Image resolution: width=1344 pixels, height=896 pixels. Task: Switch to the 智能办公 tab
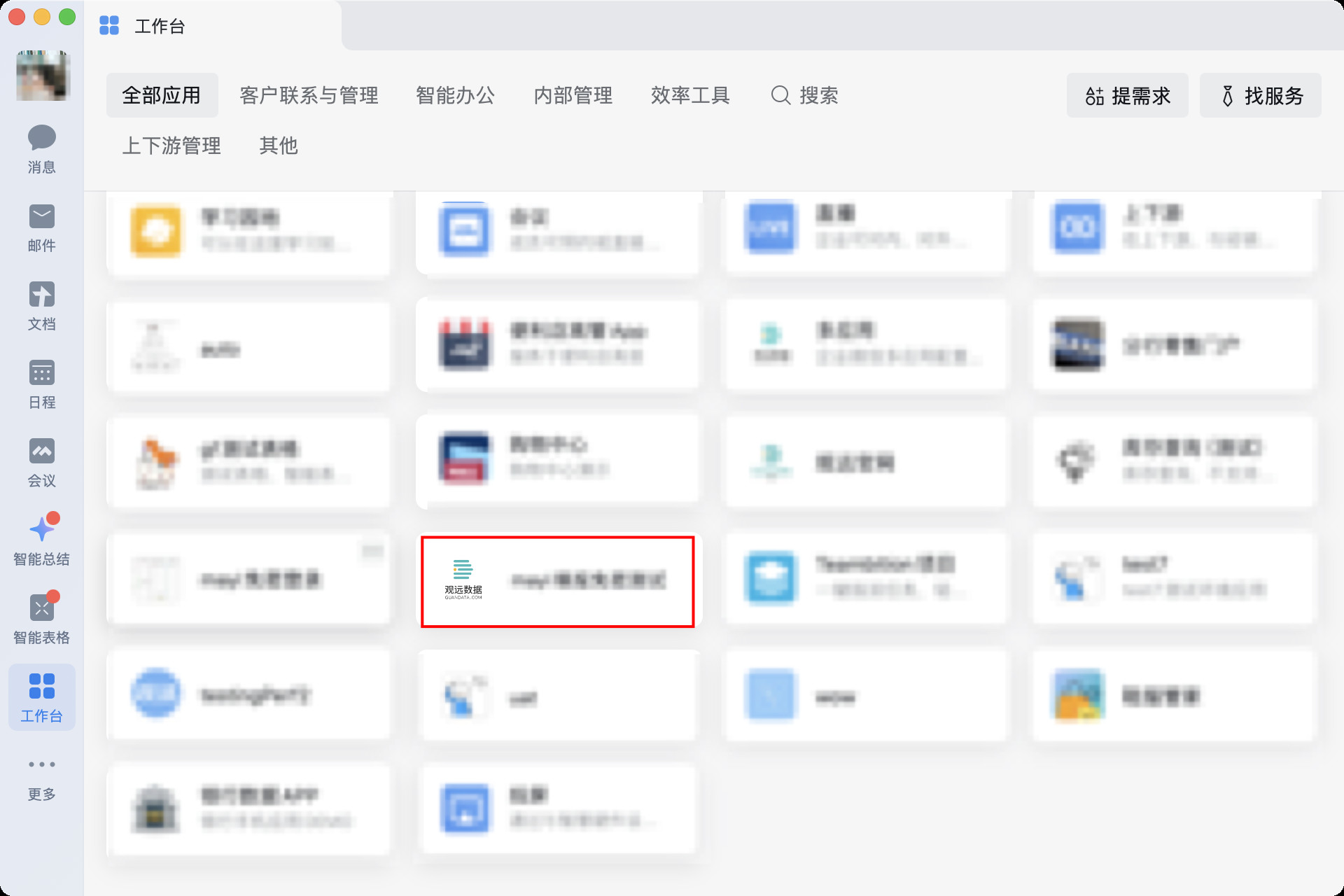[x=455, y=95]
